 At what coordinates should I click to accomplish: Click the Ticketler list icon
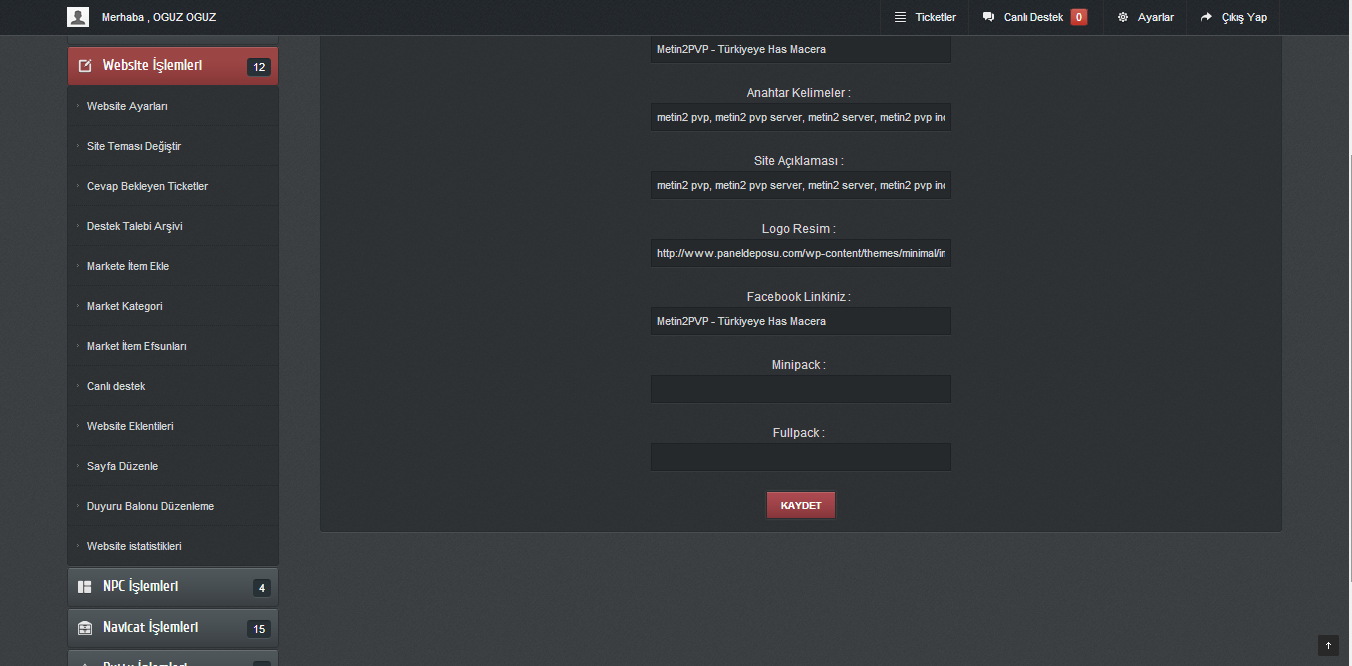tap(900, 17)
